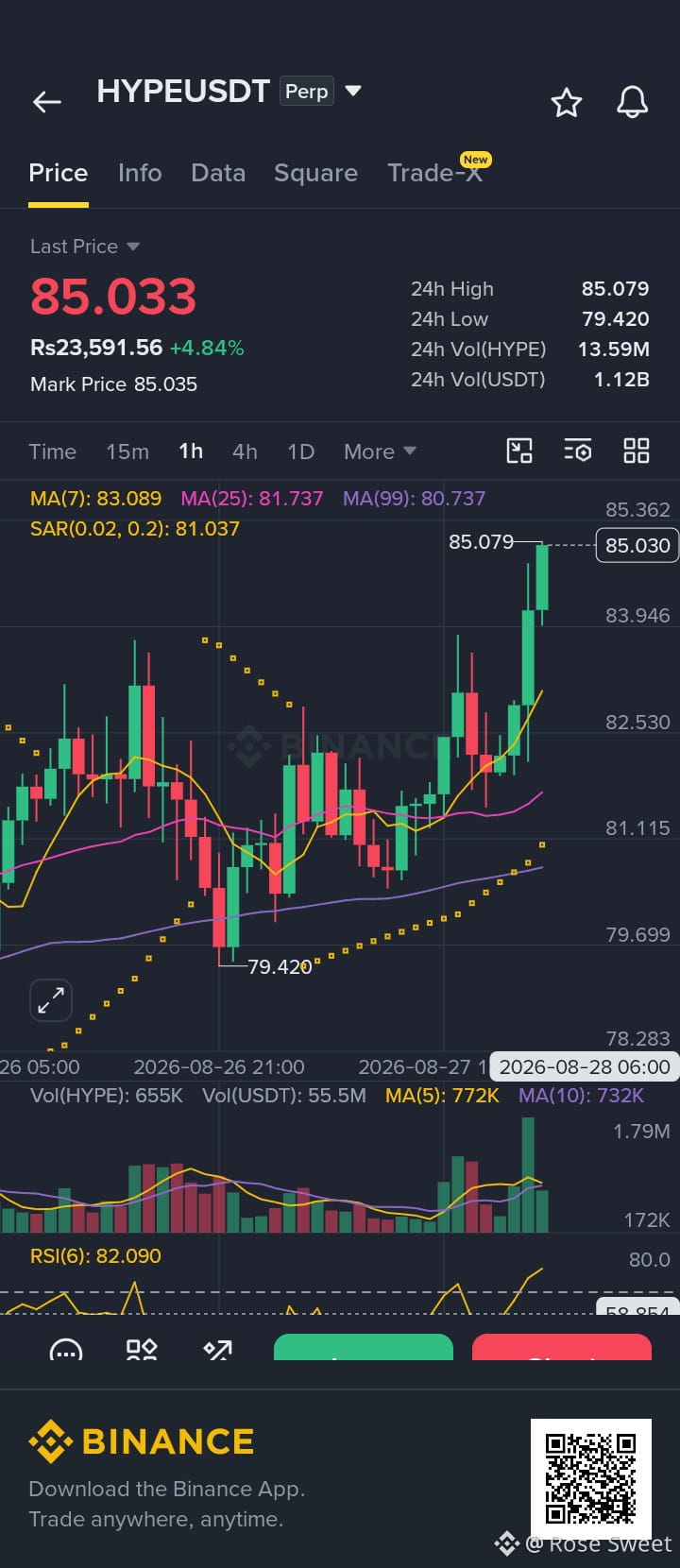Switch to the Info tab
Image resolution: width=680 pixels, height=1568 pixels.
[140, 173]
